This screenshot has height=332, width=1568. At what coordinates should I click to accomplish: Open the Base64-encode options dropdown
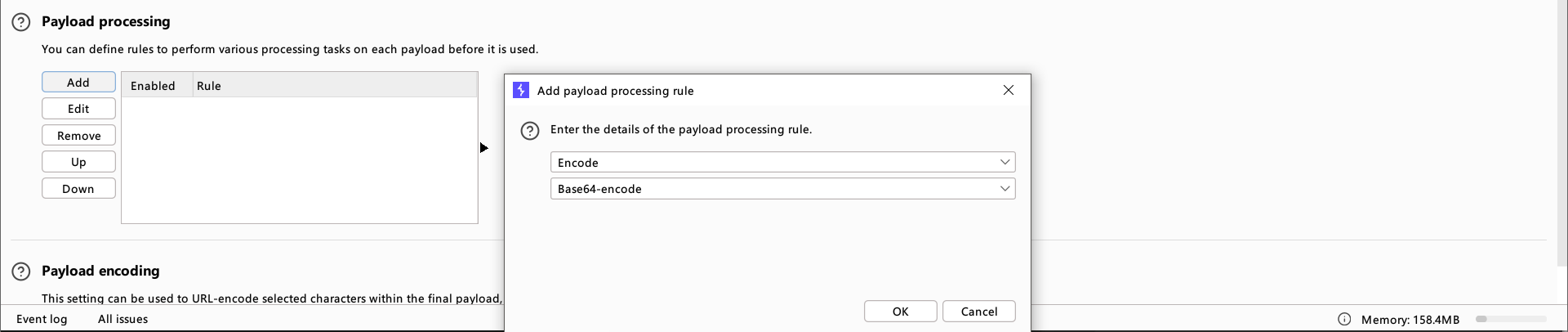point(782,188)
